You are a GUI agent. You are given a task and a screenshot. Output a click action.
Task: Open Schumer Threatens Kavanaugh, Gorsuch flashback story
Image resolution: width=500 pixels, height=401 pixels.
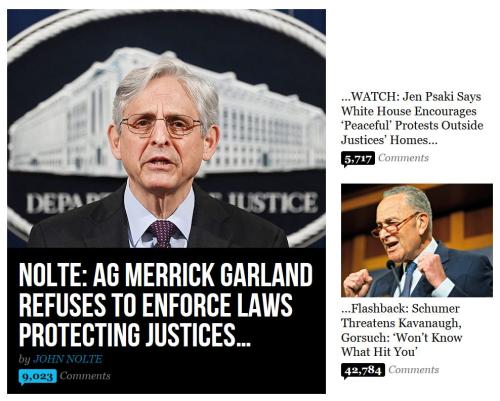[402, 330]
